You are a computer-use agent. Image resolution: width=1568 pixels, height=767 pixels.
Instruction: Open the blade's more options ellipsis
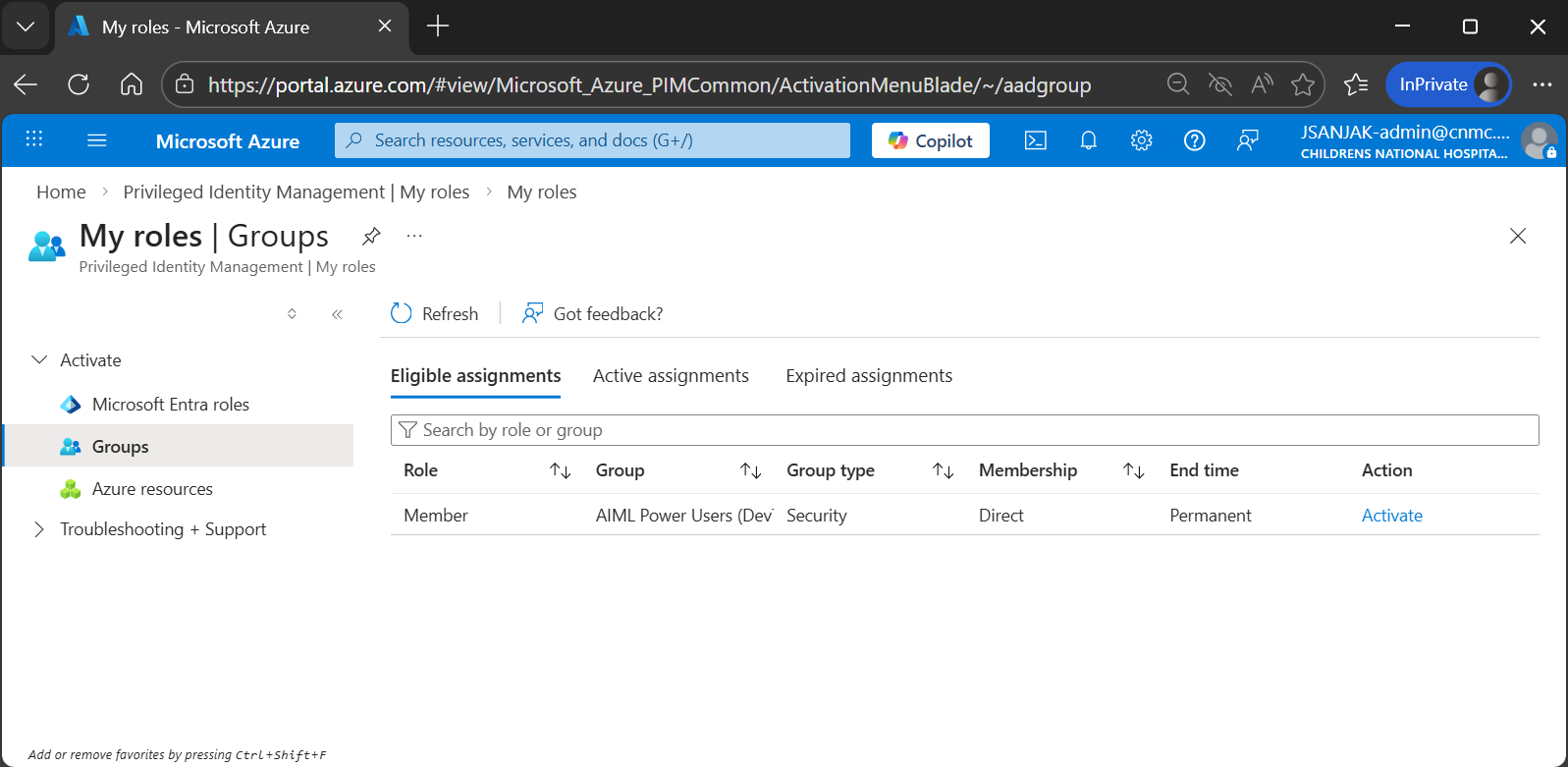coord(414,236)
